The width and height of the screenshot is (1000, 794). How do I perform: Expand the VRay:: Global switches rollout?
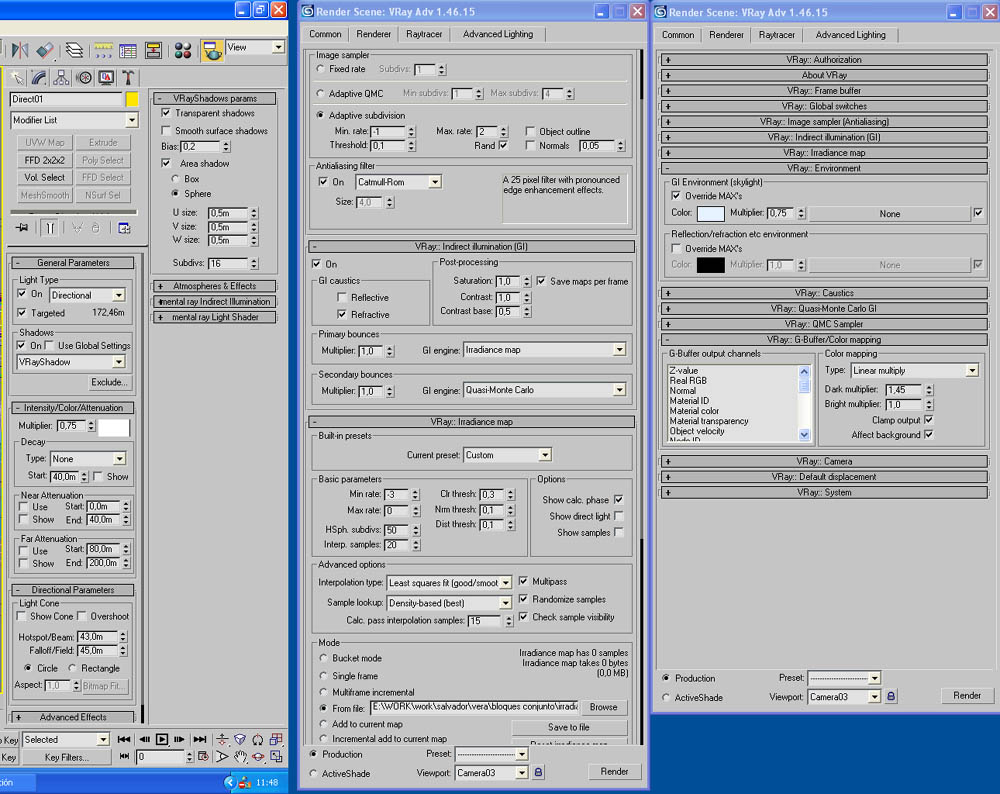(x=824, y=106)
